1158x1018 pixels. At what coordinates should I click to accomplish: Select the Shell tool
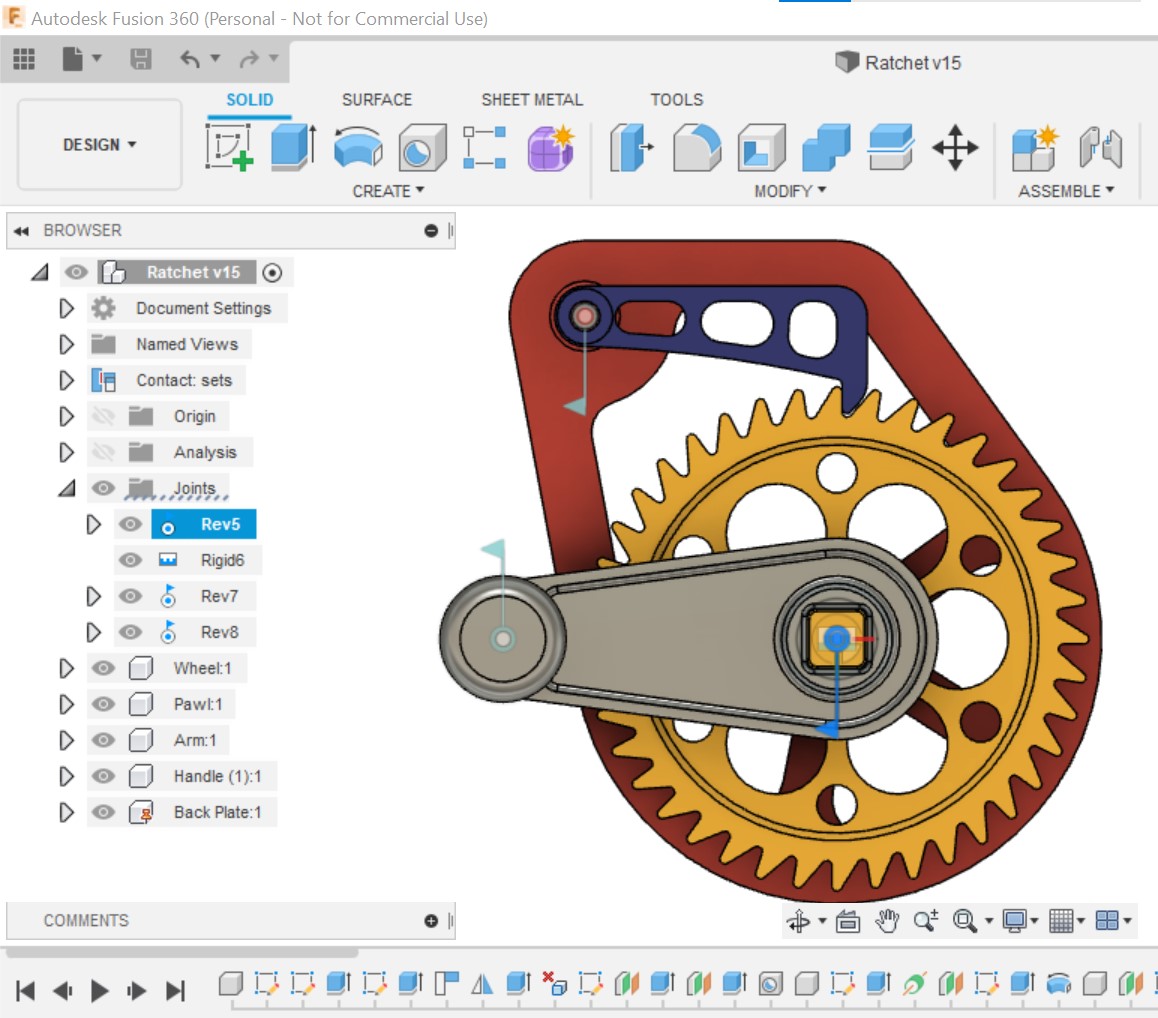[x=761, y=148]
